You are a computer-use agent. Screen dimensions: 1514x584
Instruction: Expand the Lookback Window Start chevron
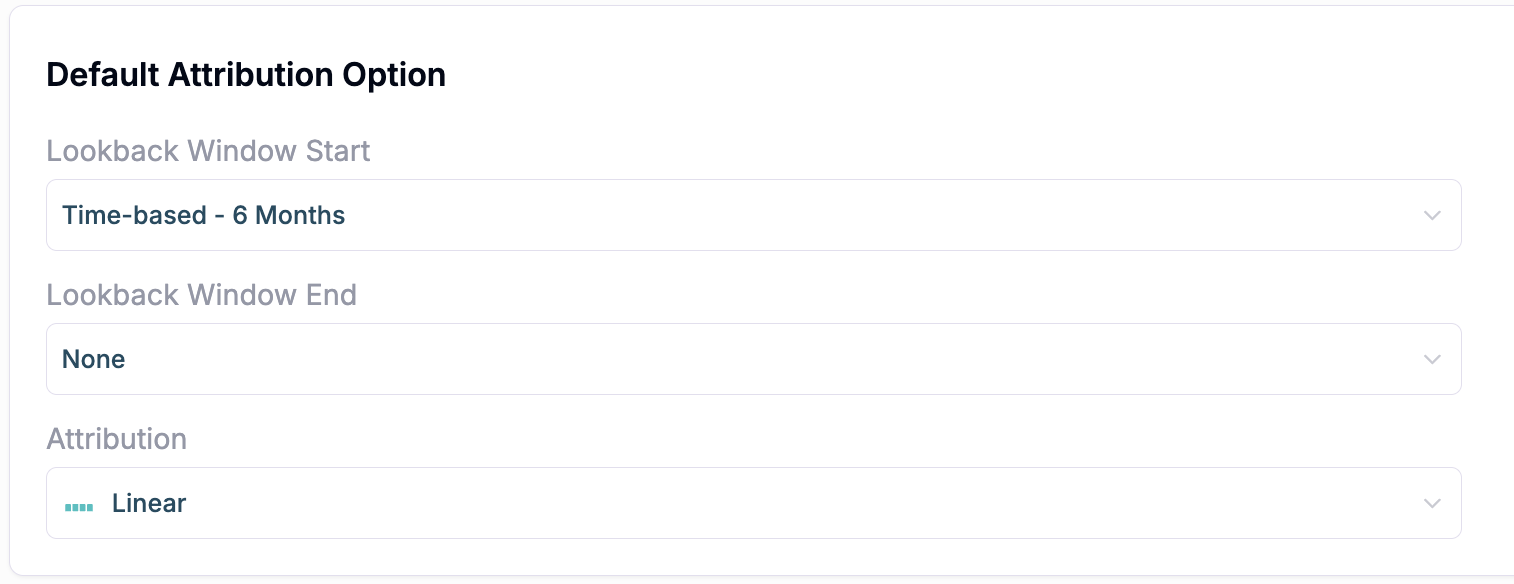(1432, 216)
